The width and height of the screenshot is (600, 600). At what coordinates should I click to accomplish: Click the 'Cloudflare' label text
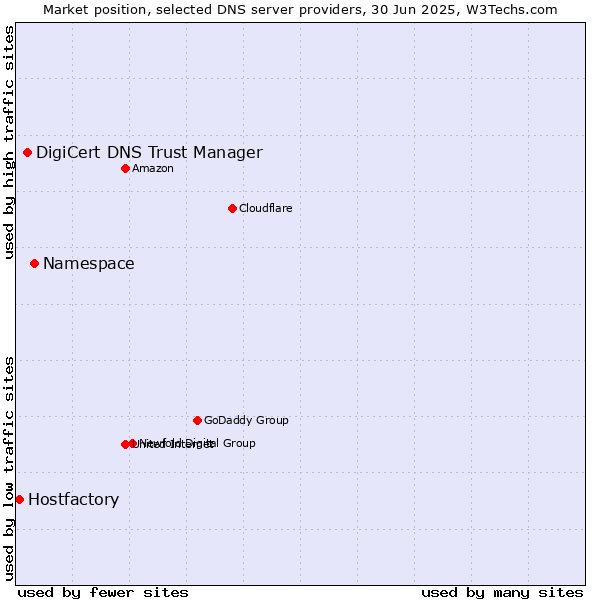(x=266, y=208)
